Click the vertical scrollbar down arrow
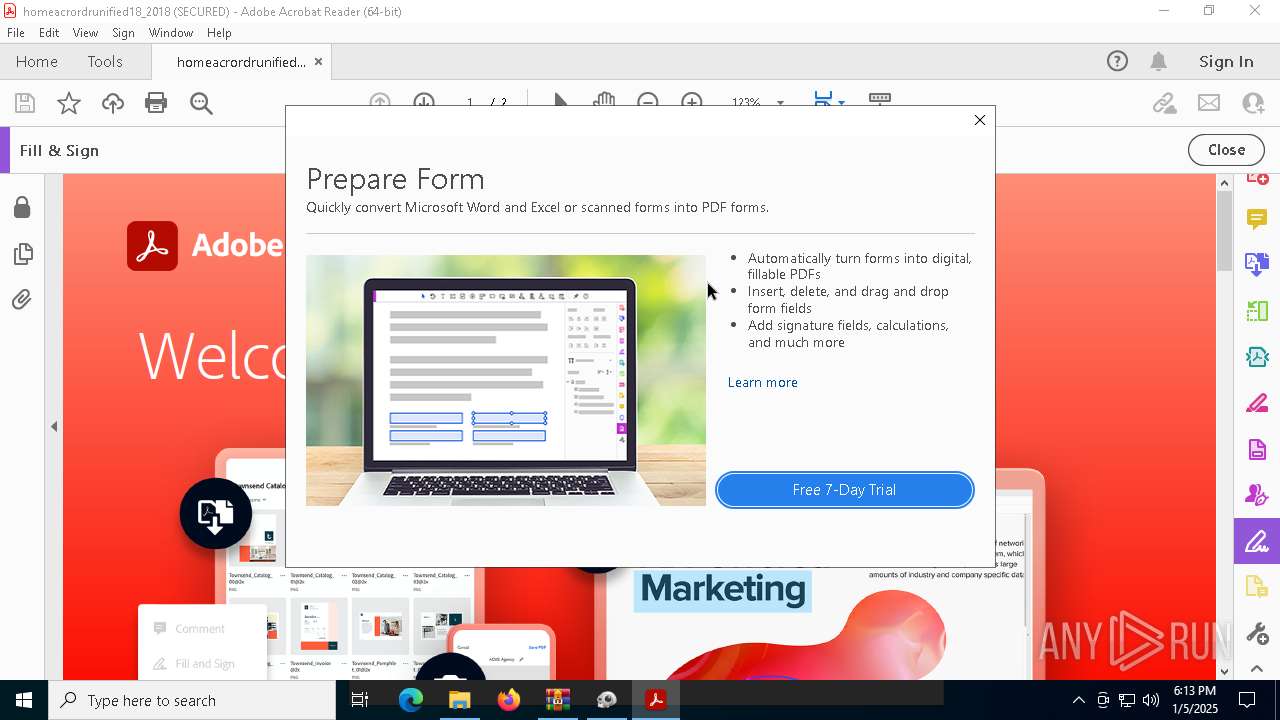The height and width of the screenshot is (720, 1280). click(x=1224, y=672)
